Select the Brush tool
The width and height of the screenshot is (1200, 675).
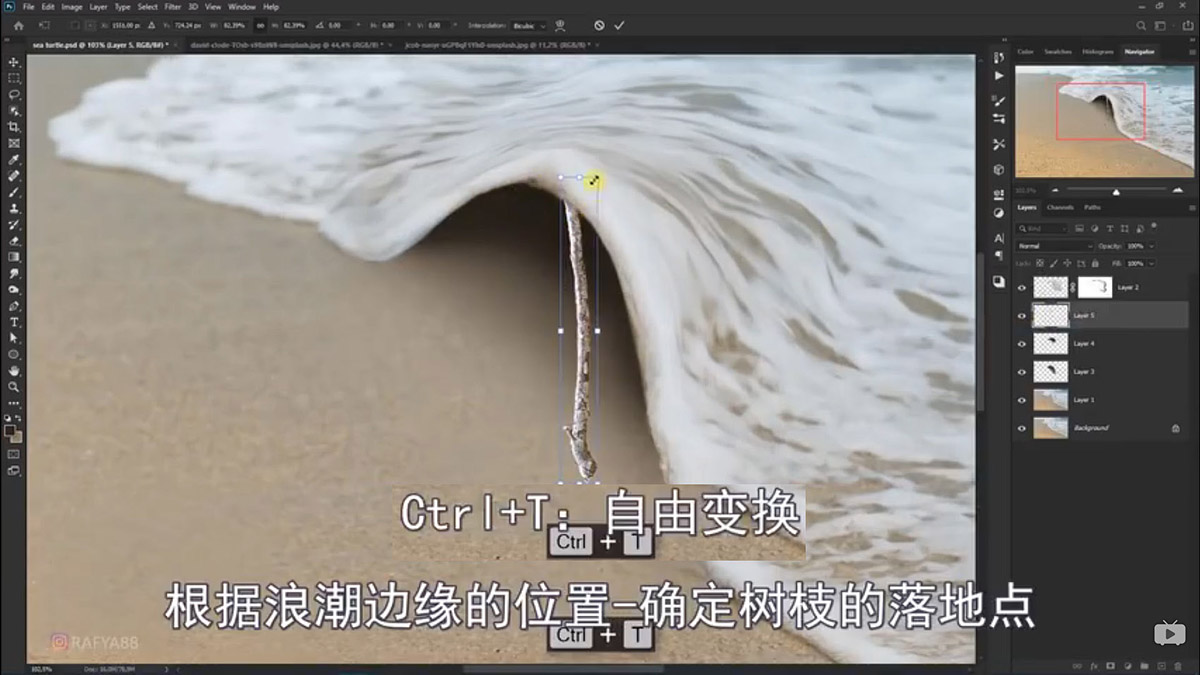pyautogui.click(x=13, y=191)
